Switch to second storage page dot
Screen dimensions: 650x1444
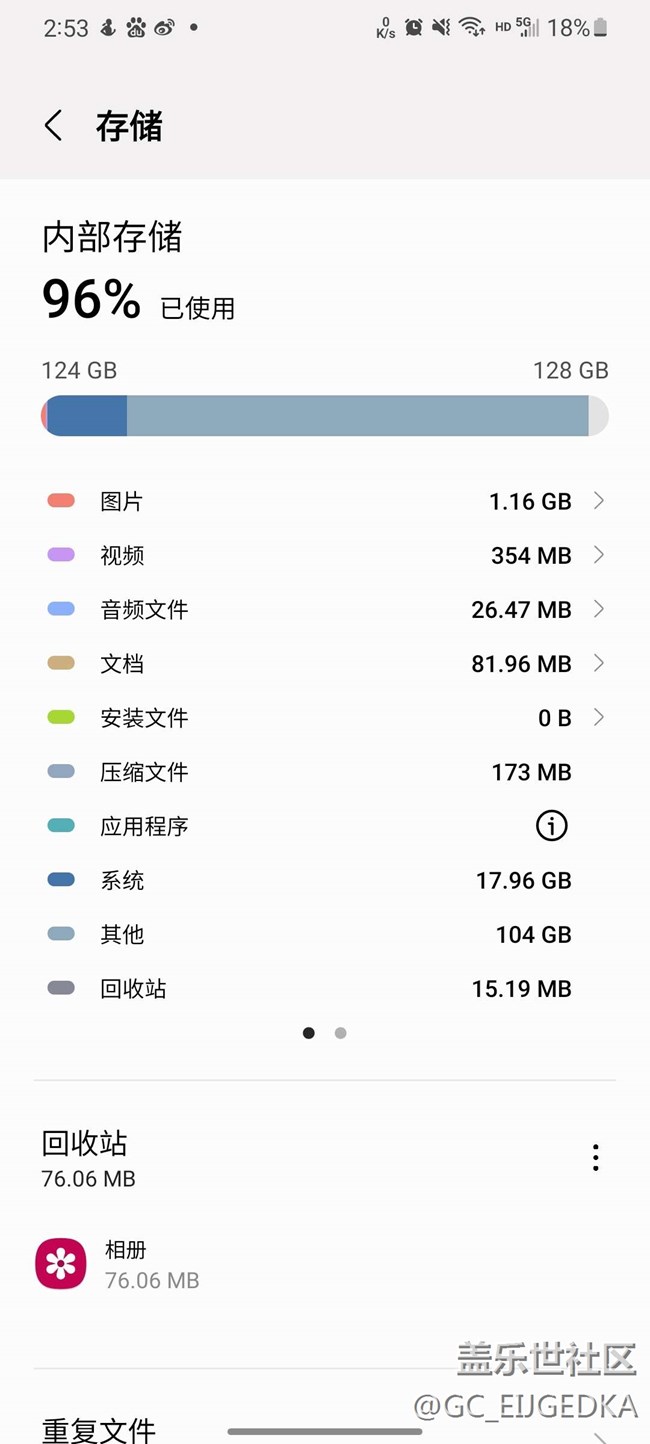click(341, 1033)
